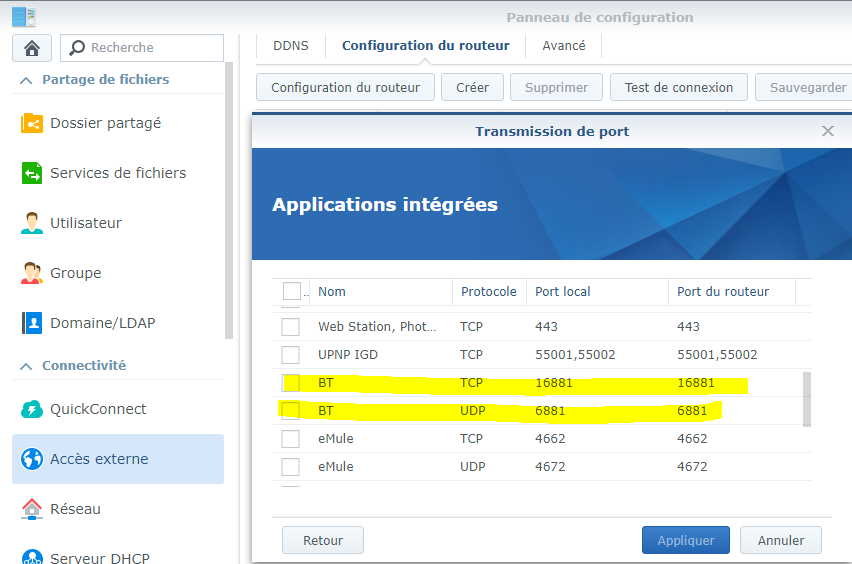Open Réseau network house icon

(x=32, y=509)
